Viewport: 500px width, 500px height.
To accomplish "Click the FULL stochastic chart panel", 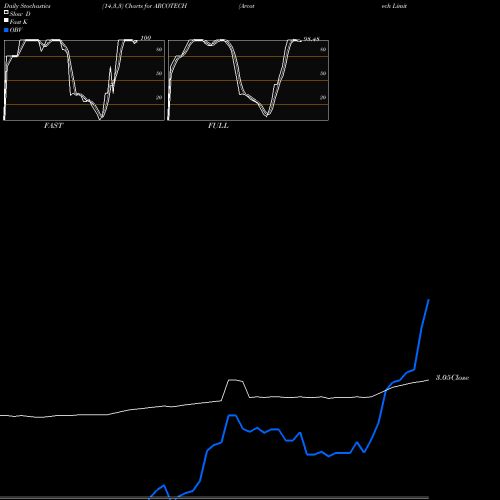I will point(248,80).
